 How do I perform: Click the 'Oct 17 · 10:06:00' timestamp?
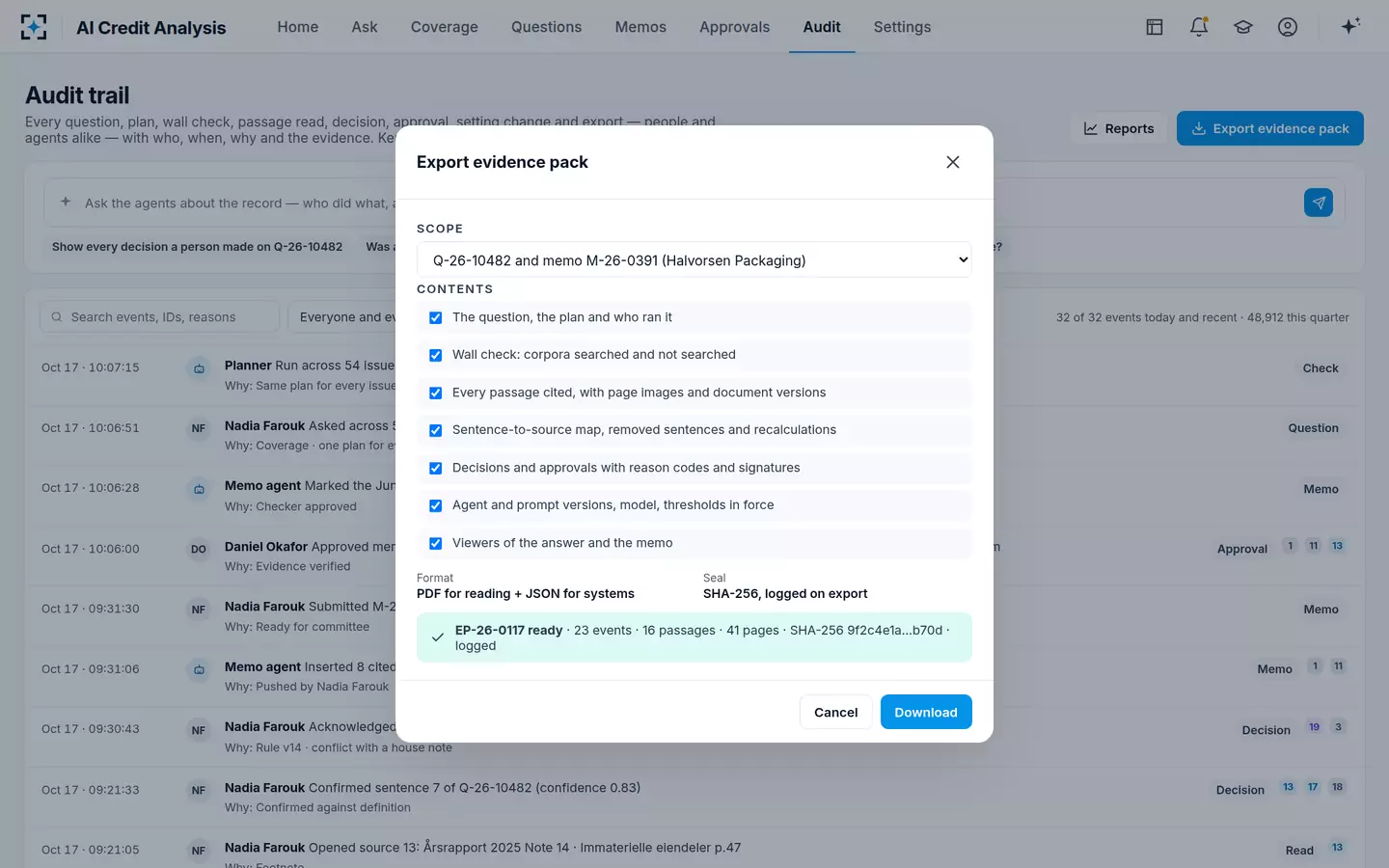click(x=91, y=549)
